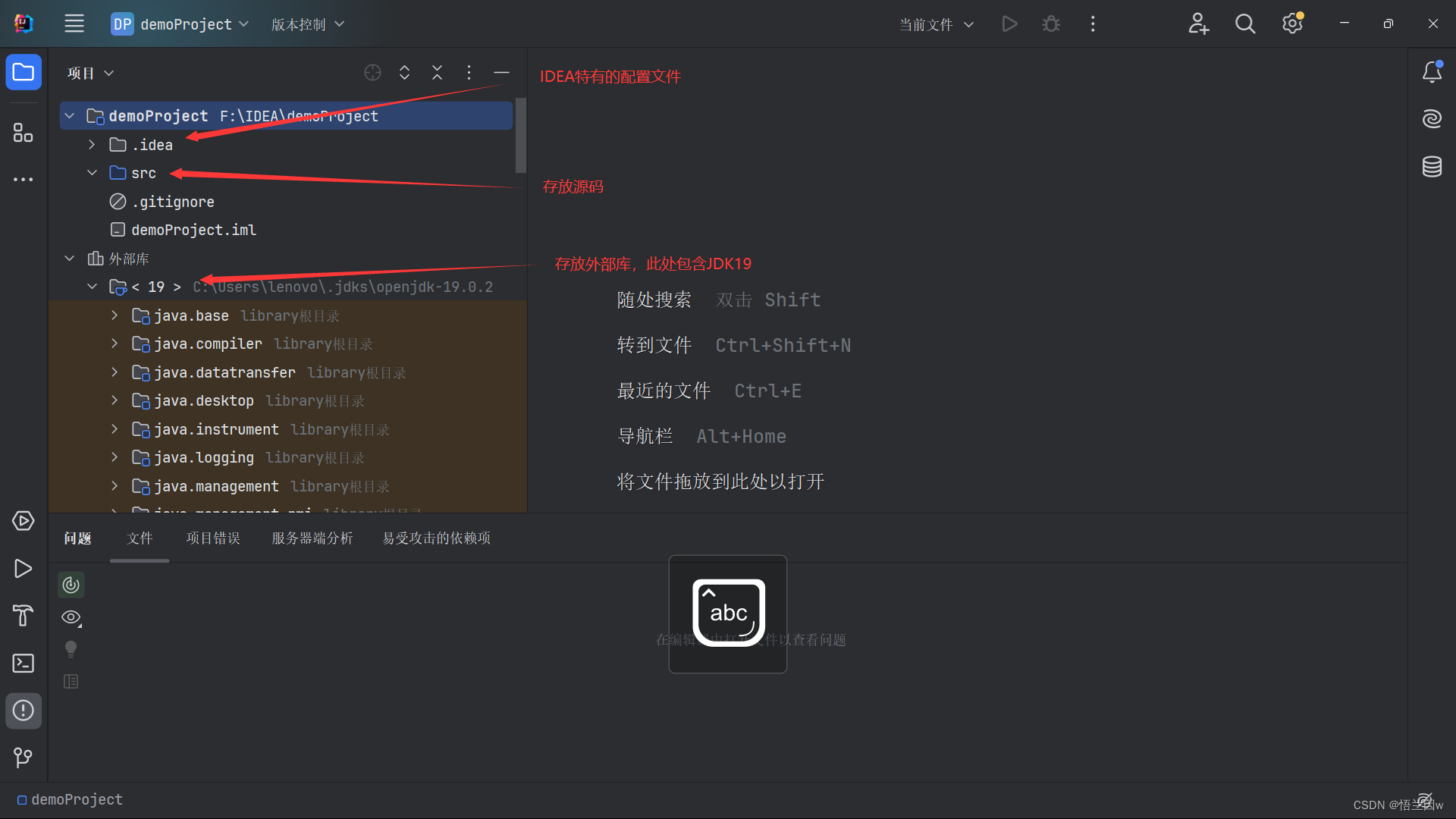Show more tool windows (three dots)
The image size is (1456, 819).
[24, 180]
